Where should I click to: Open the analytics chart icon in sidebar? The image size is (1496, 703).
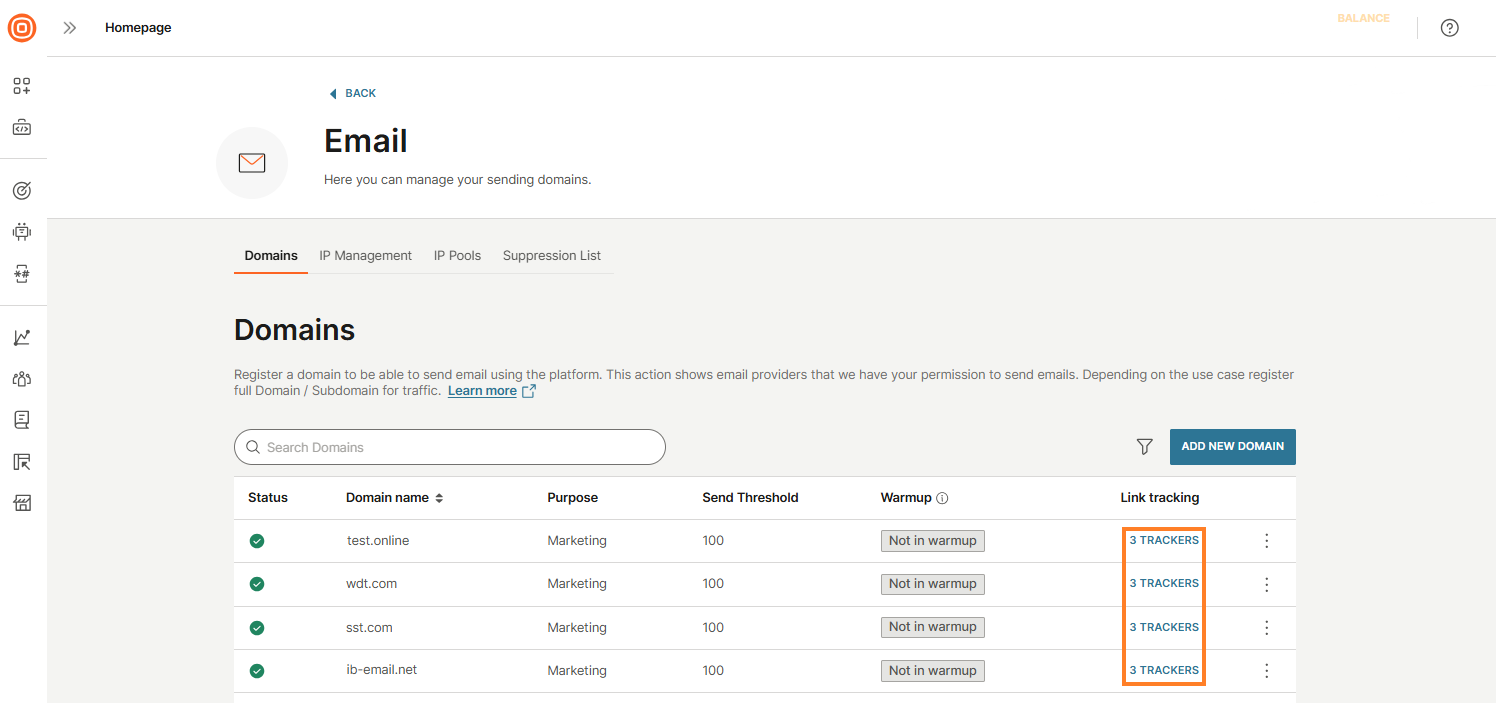pyautogui.click(x=21, y=337)
